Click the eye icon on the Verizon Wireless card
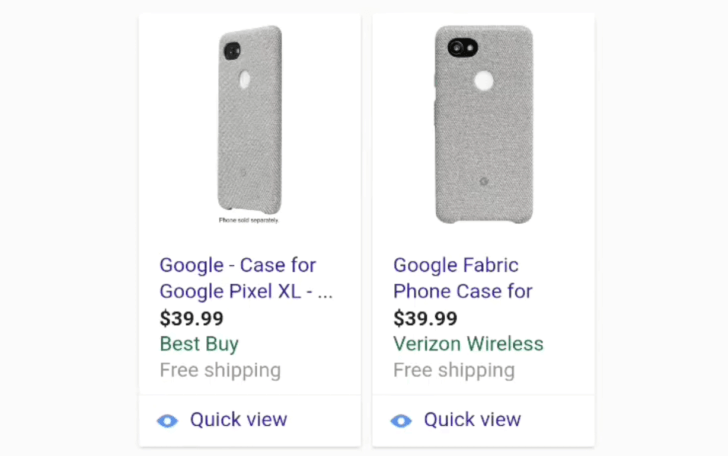728x456 pixels. coord(401,421)
